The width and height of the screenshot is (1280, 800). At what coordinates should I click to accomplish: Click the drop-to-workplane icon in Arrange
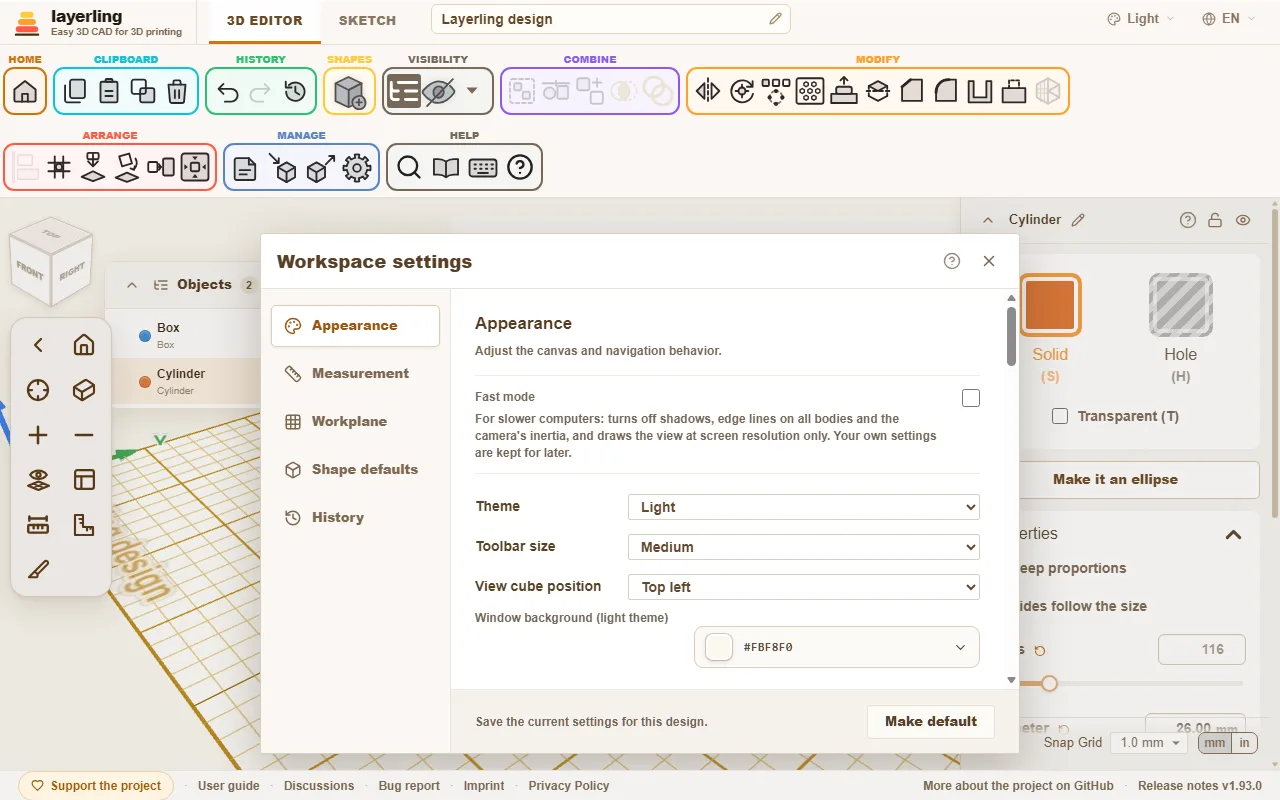click(93, 167)
